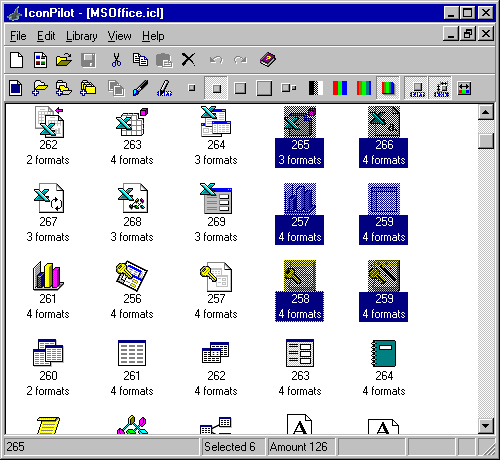
Task: Click 'Selected 6' in the status bar
Action: pyautogui.click(x=230, y=447)
